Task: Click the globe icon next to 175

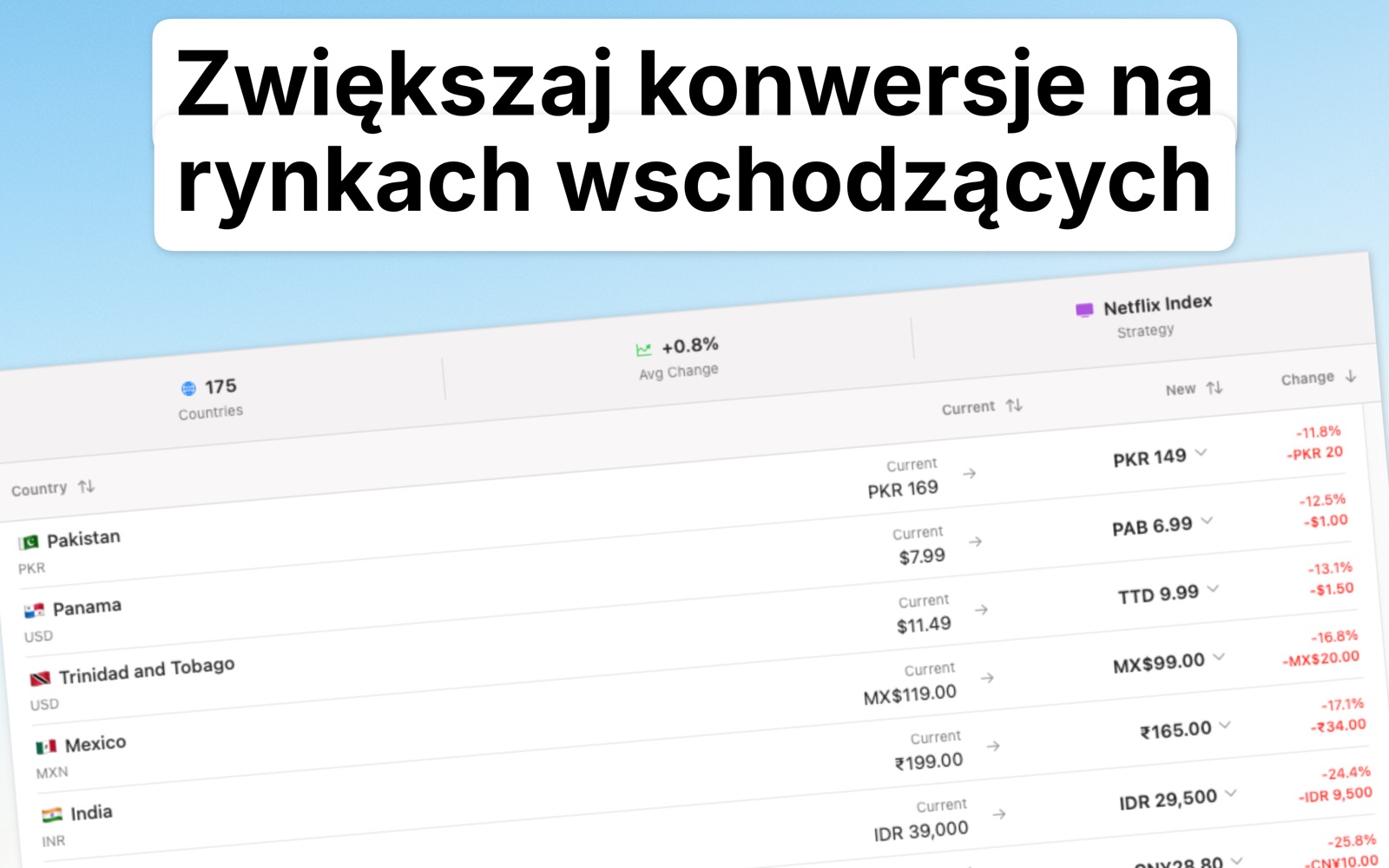Action: (190, 385)
